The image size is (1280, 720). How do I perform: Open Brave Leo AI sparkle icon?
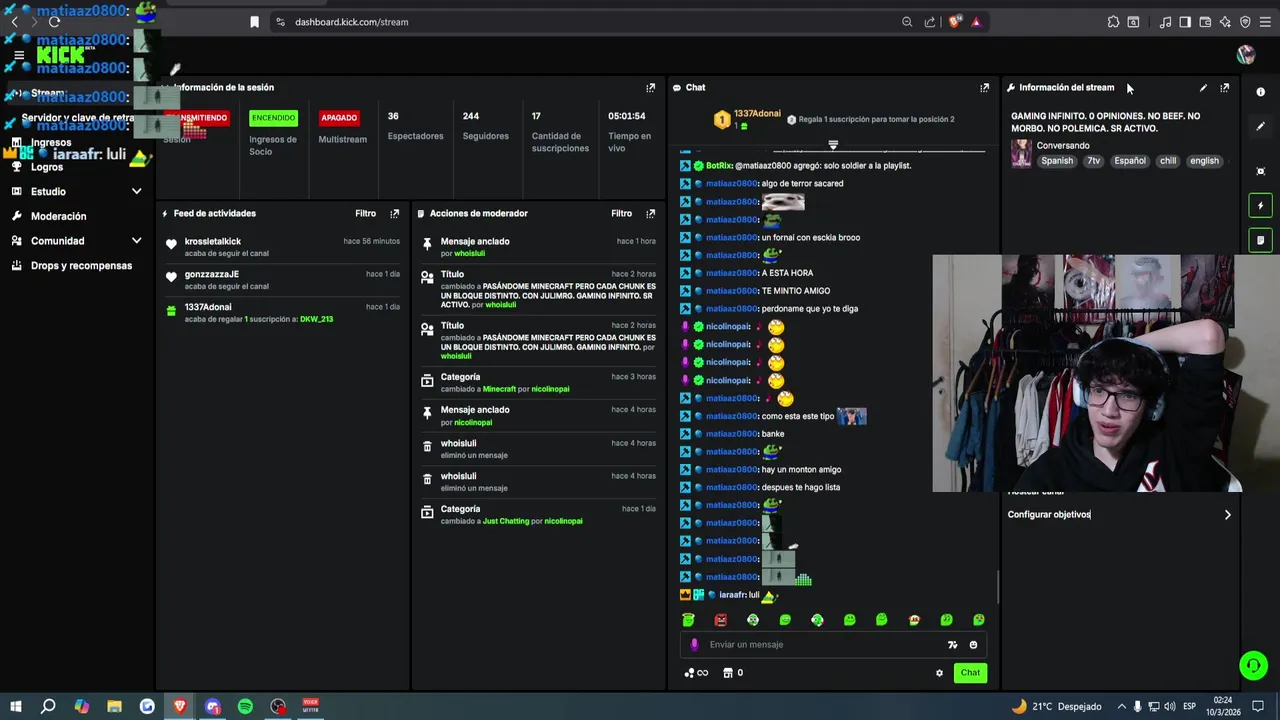pyautogui.click(x=1225, y=22)
